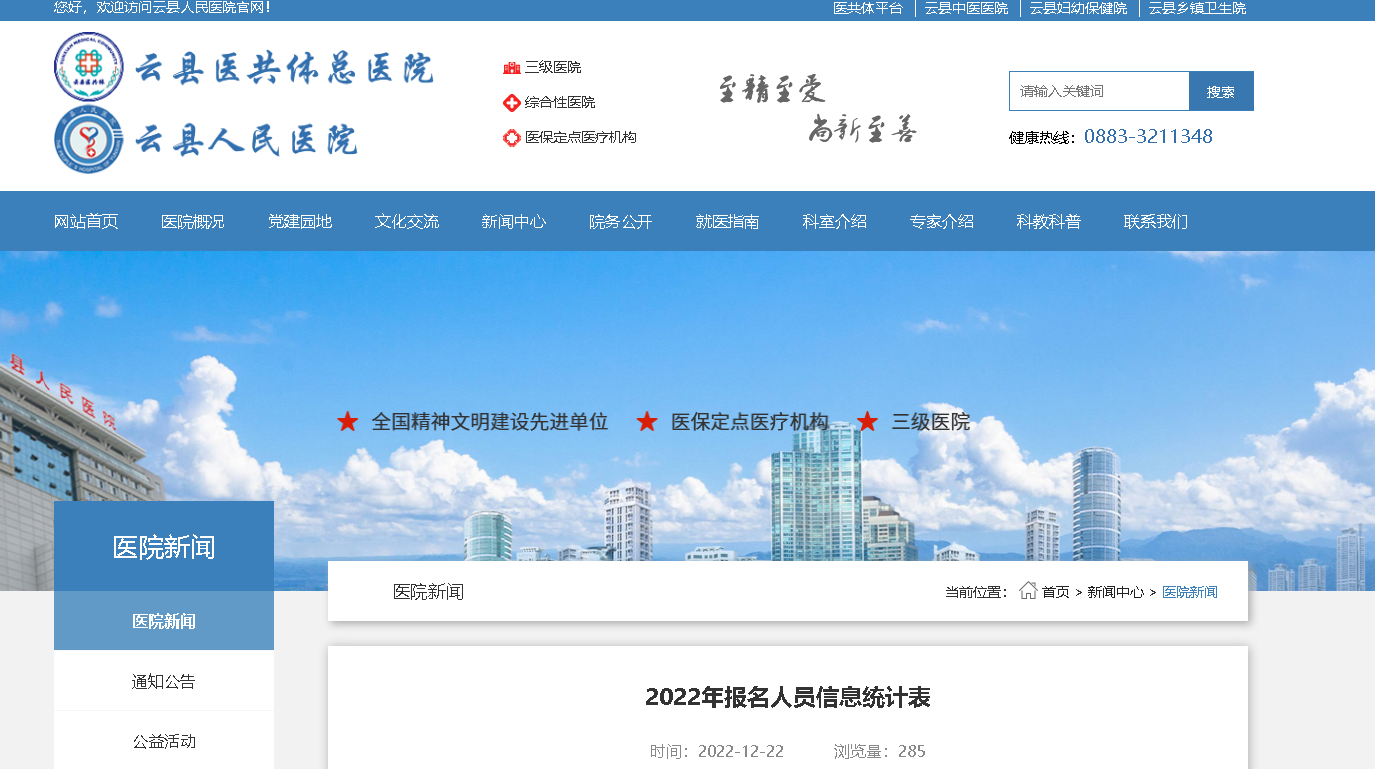Image resolution: width=1375 pixels, height=769 pixels.
Task: Open 院务公开 navigation menu
Action: pyautogui.click(x=621, y=221)
